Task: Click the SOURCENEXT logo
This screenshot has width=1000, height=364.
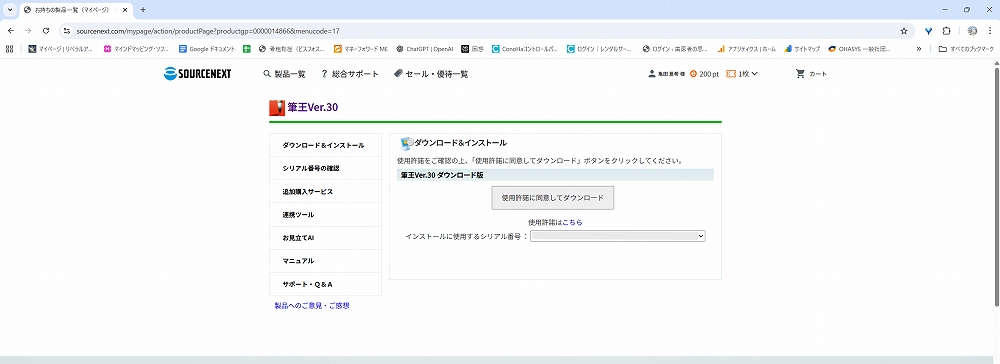Action: pyautogui.click(x=197, y=74)
